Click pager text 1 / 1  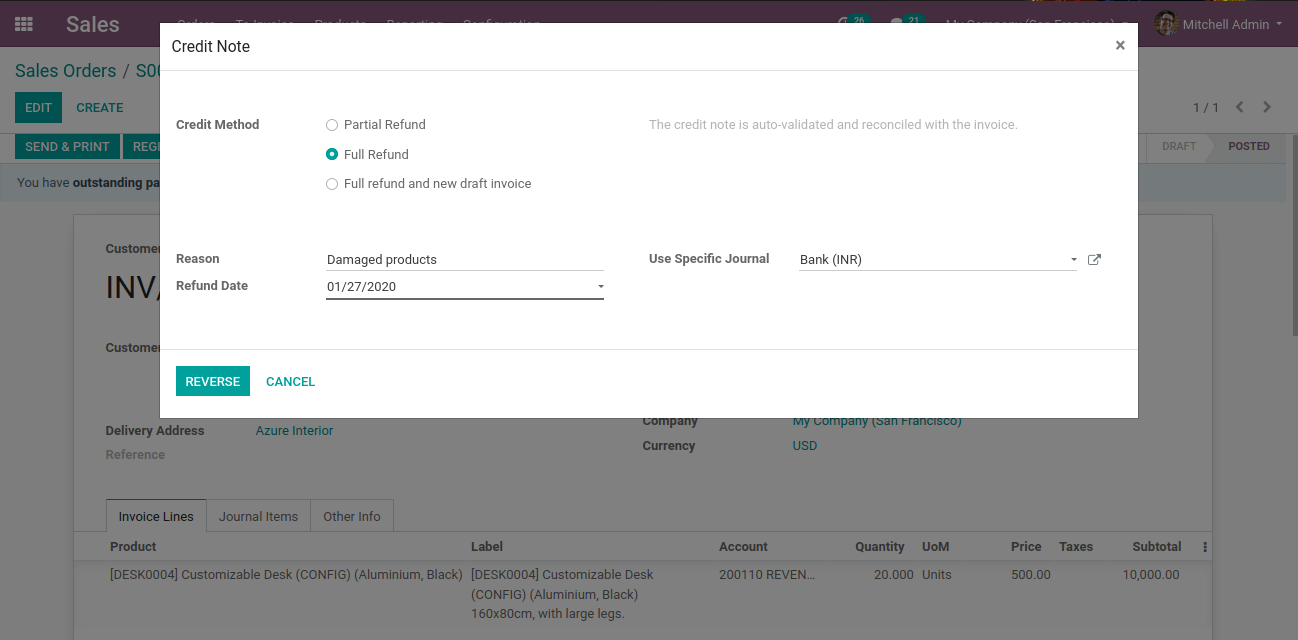click(1206, 107)
